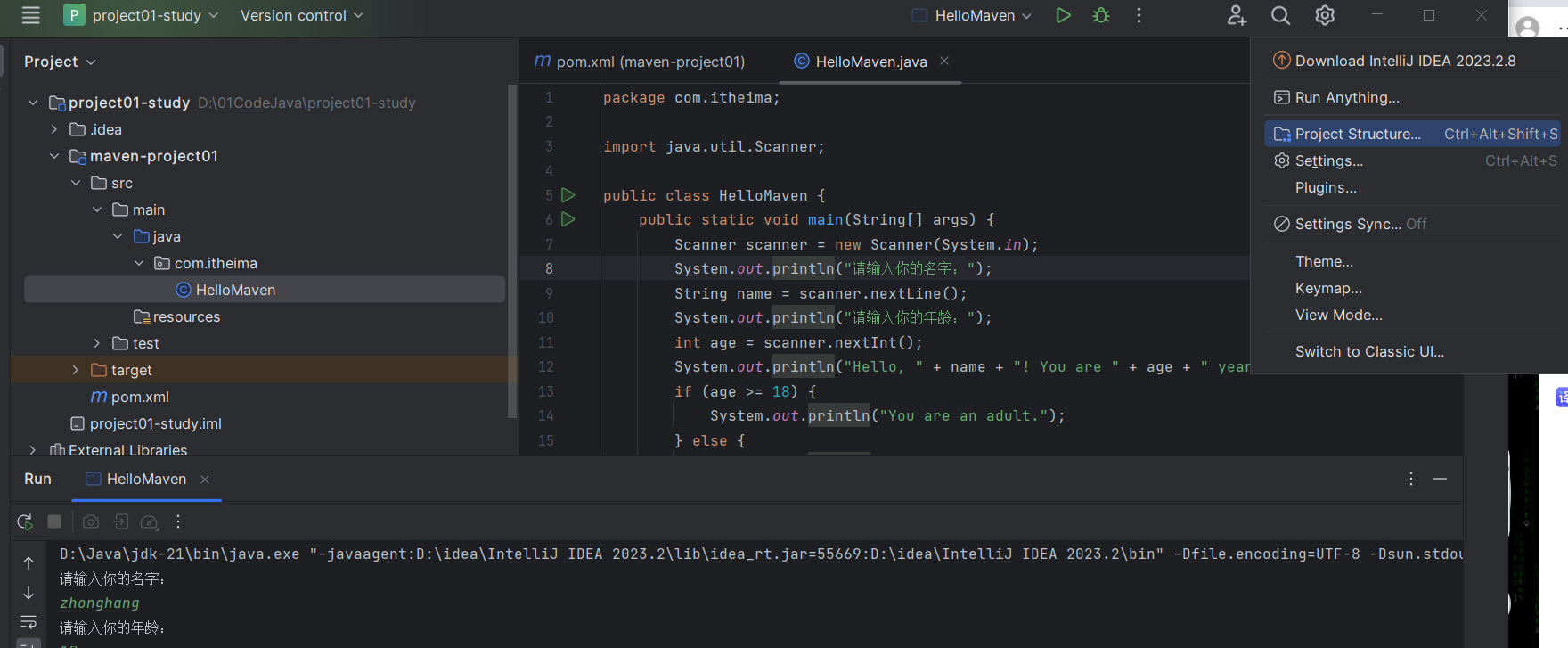The image size is (1568, 648).
Task: Collapse the project01-study root node
Action: [x=33, y=103]
